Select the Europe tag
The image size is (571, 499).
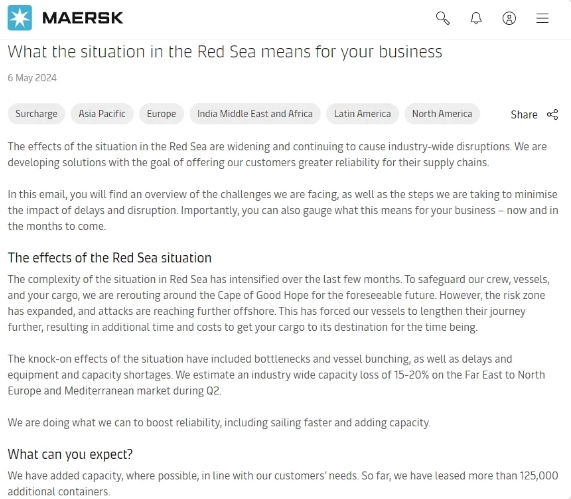tap(161, 114)
